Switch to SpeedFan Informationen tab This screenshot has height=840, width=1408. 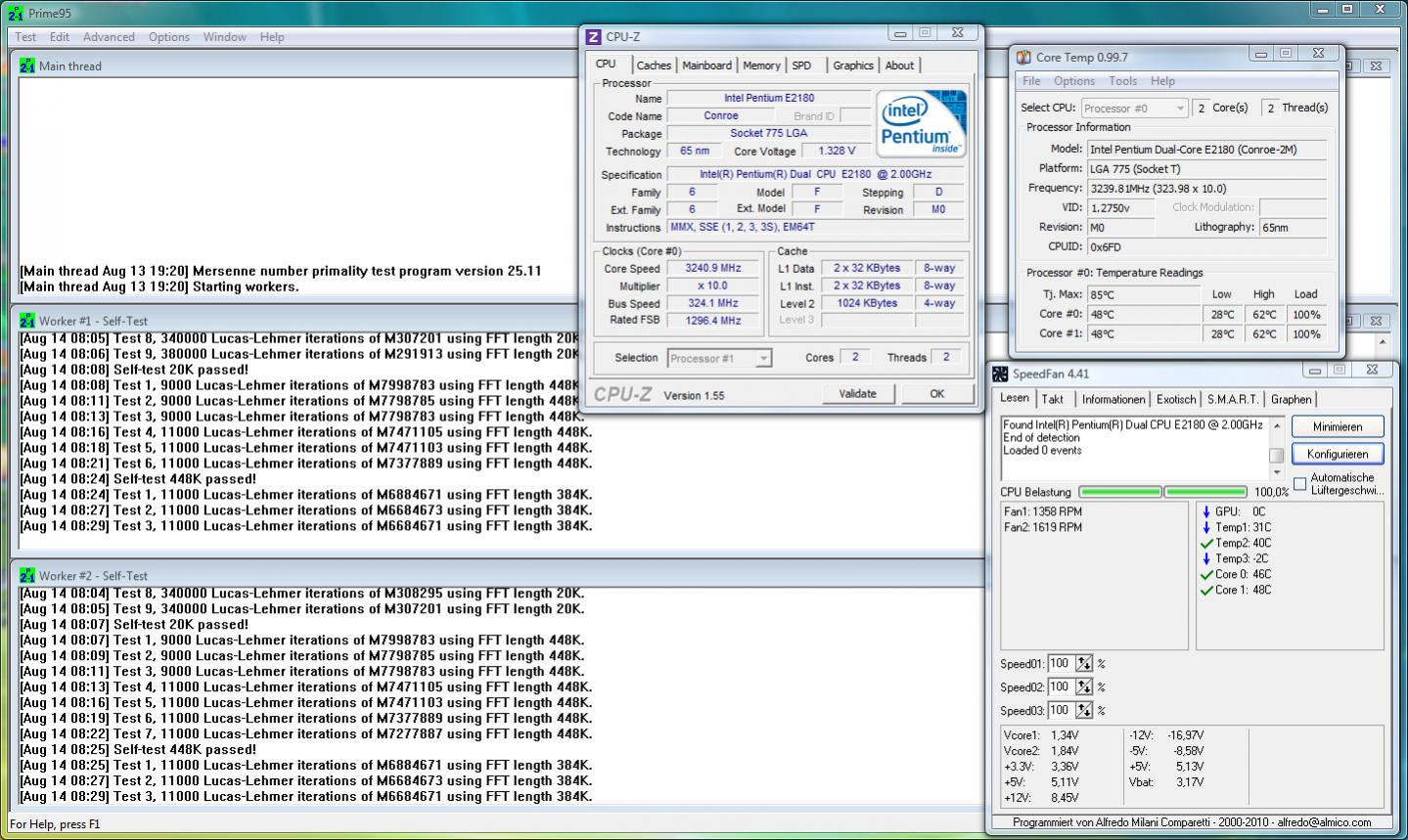(x=1113, y=399)
